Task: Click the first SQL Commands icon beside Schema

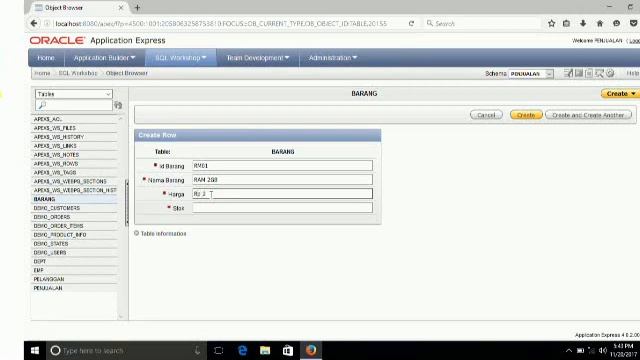Action: (568, 73)
